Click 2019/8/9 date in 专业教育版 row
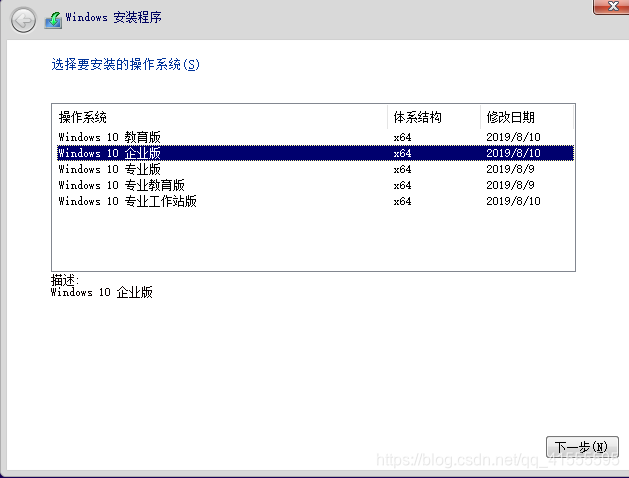 (510, 185)
